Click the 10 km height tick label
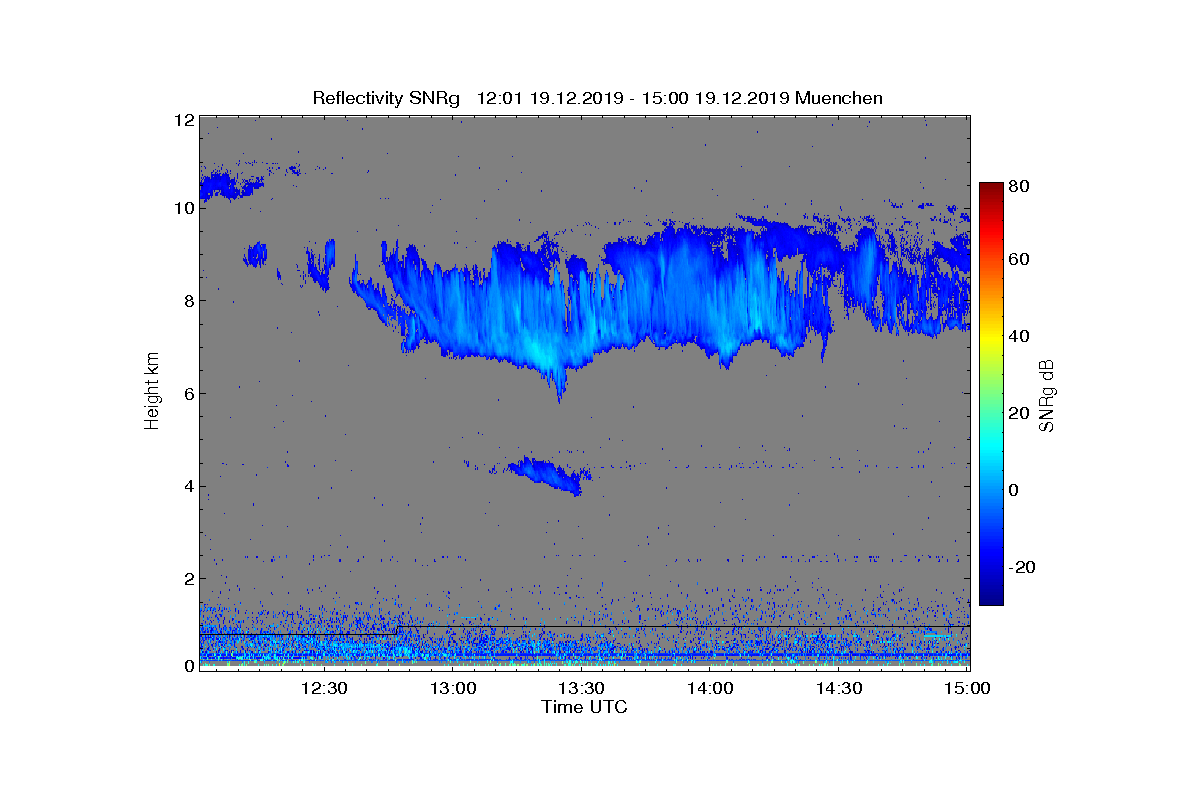Viewport: 1200px width, 800px height. point(184,208)
